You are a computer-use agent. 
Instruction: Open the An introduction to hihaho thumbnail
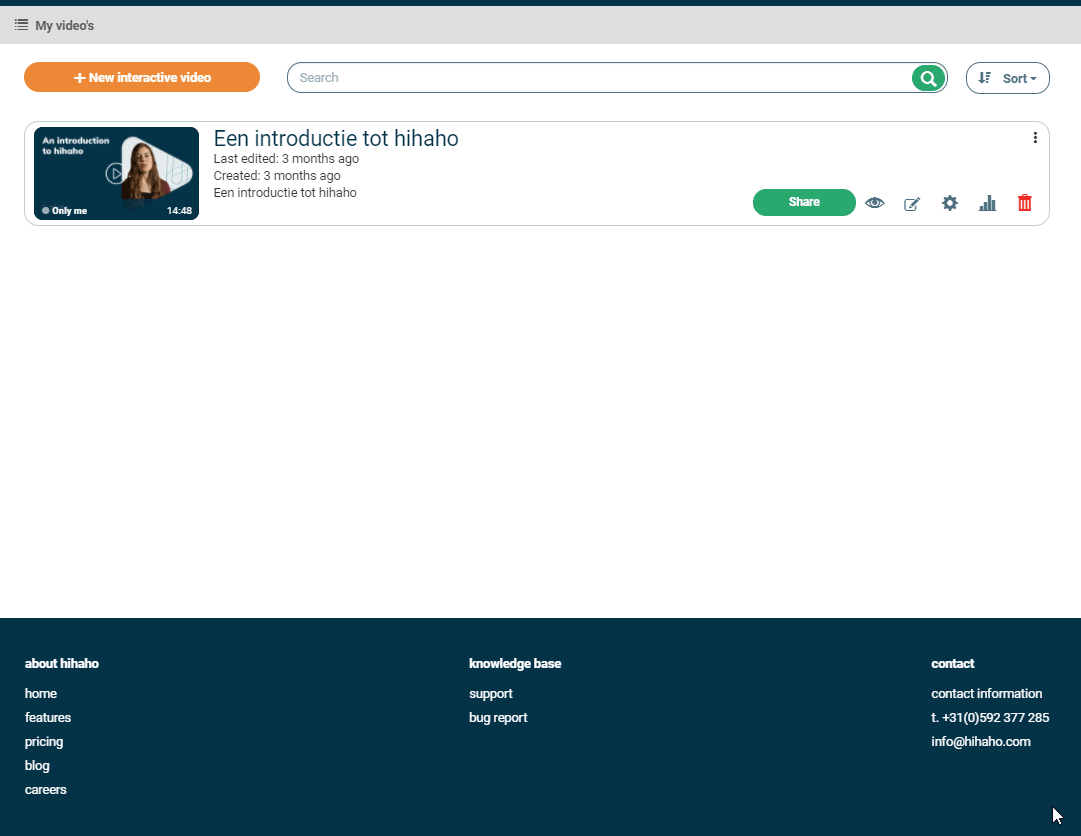coord(117,173)
